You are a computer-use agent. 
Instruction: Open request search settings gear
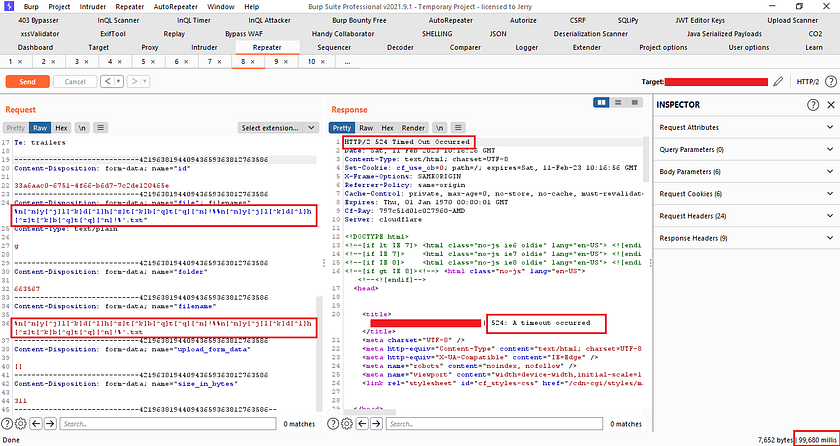21,424
